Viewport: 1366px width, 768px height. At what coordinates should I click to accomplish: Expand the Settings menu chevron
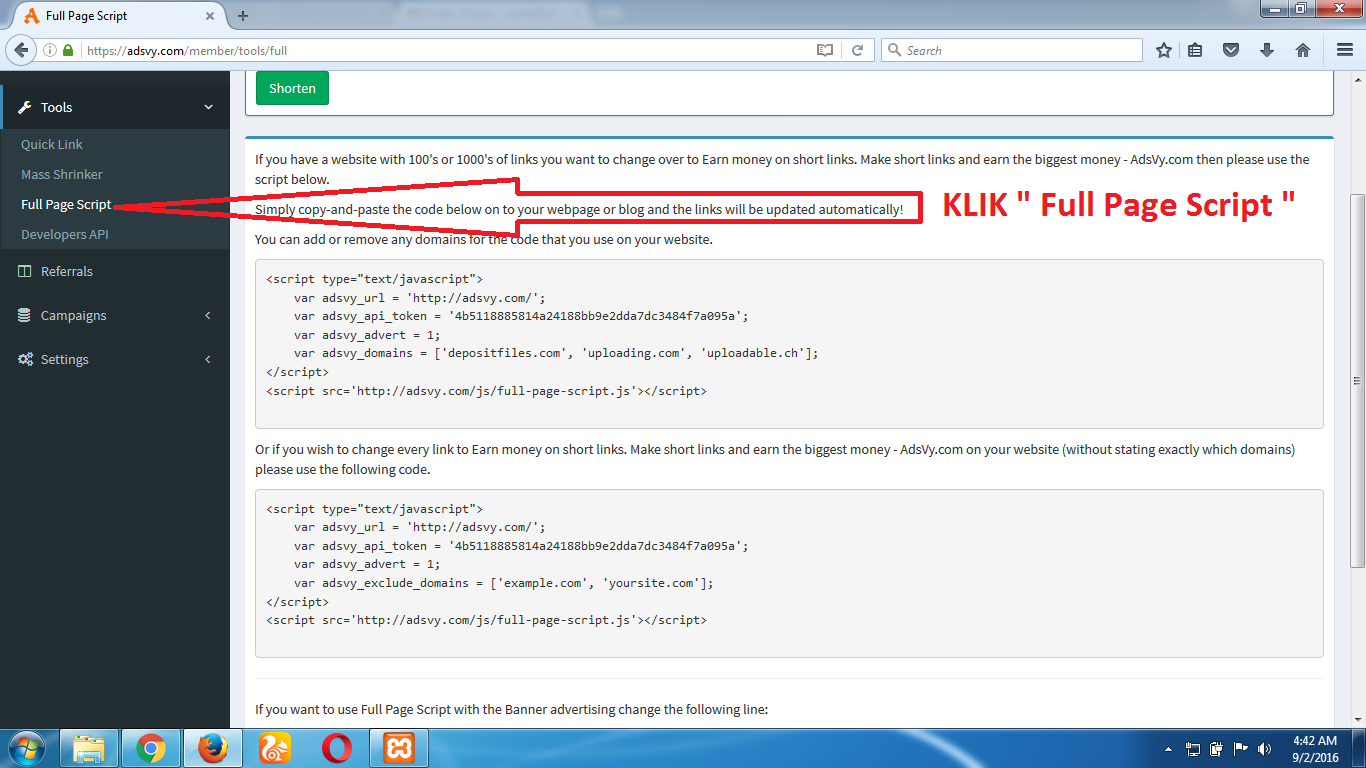point(208,359)
